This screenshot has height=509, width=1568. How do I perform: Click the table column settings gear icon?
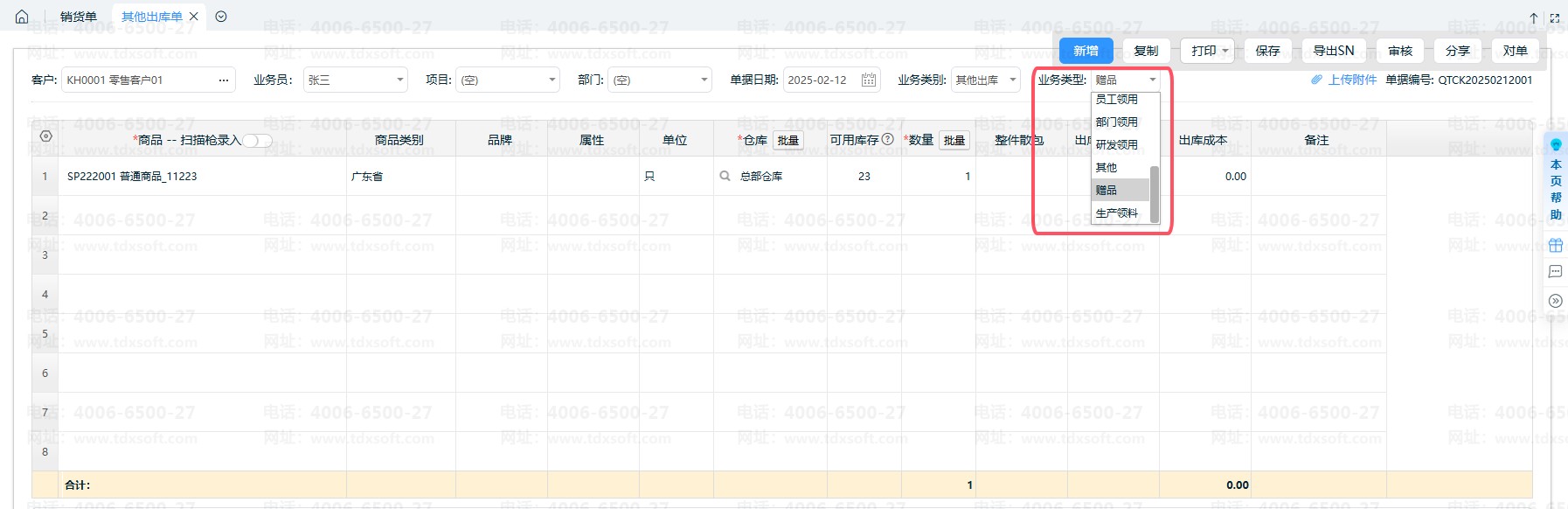tap(46, 136)
